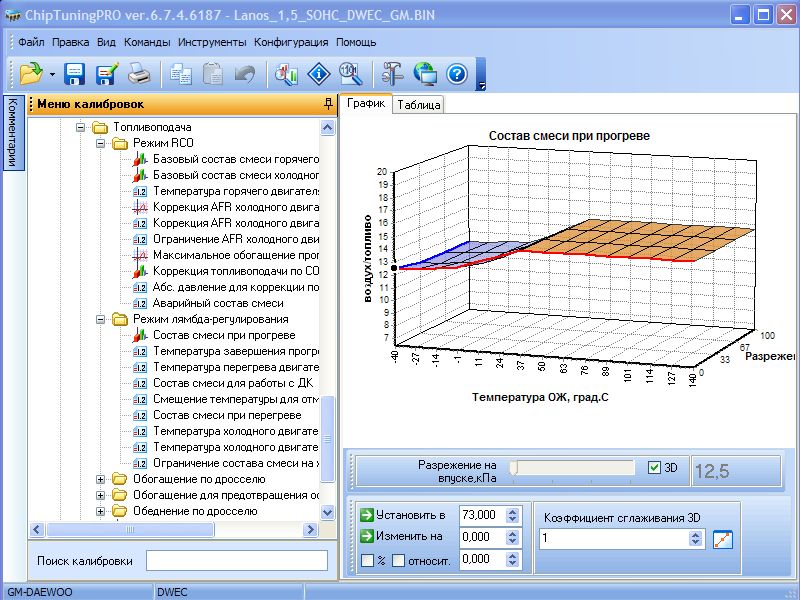Click the blue info diamond icon
This screenshot has height=600, width=800.
pos(319,73)
